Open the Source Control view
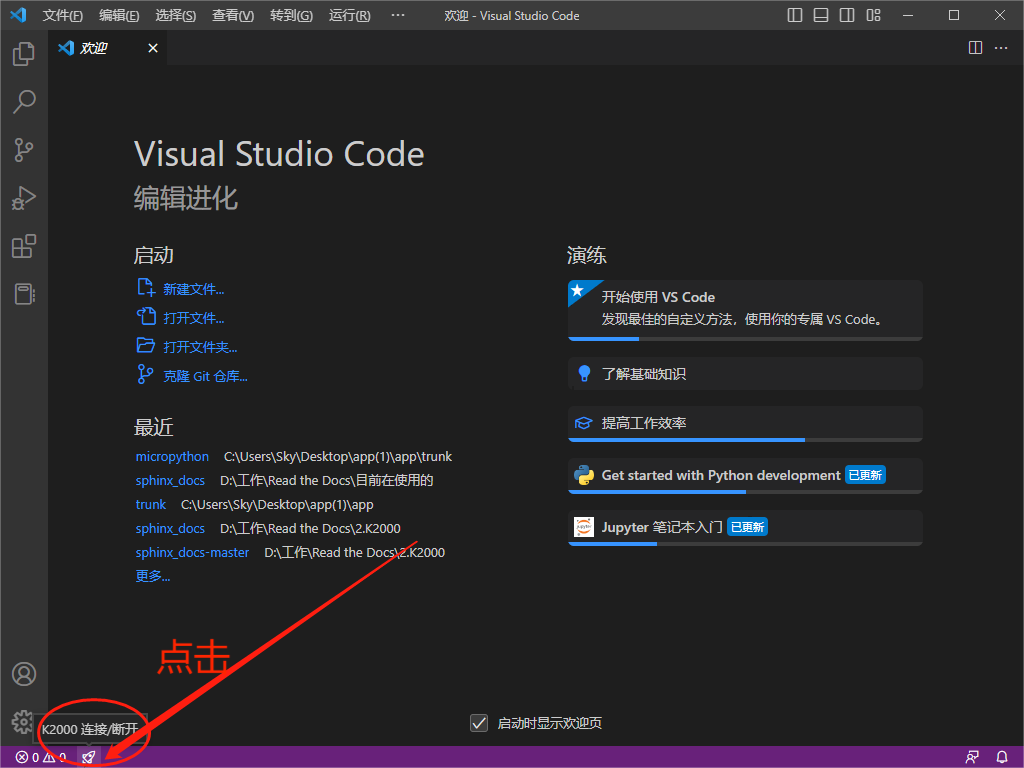This screenshot has height=768, width=1024. point(24,150)
